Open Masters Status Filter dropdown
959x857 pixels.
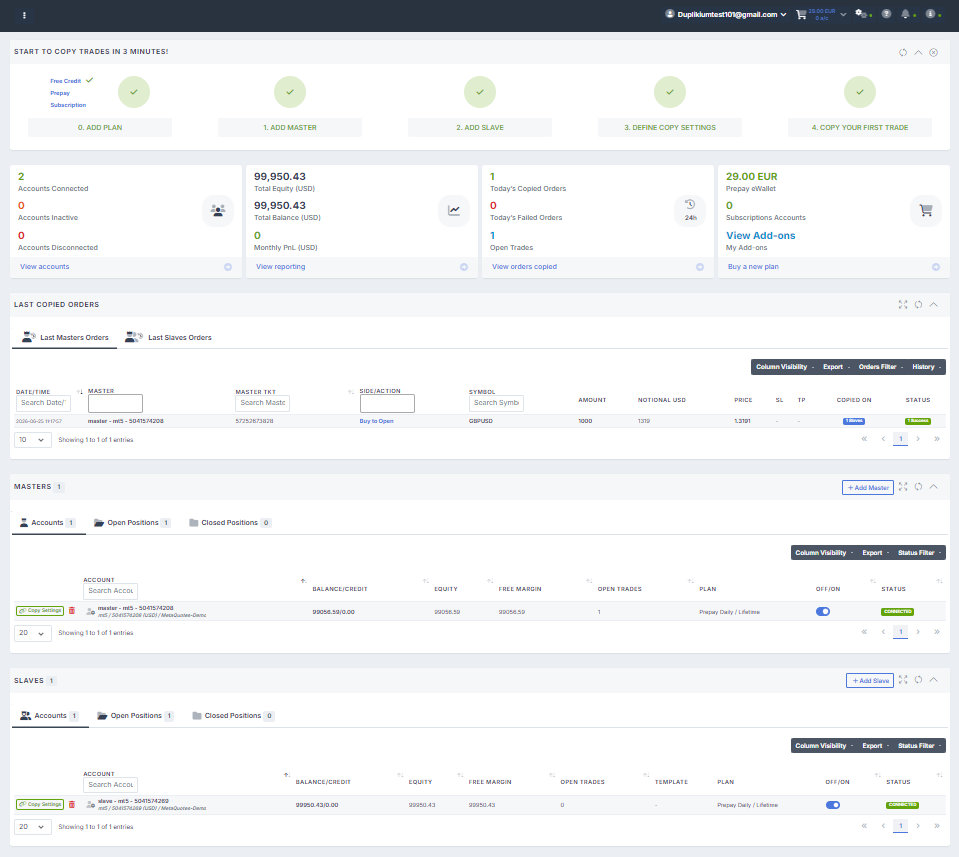pyautogui.click(x=919, y=553)
